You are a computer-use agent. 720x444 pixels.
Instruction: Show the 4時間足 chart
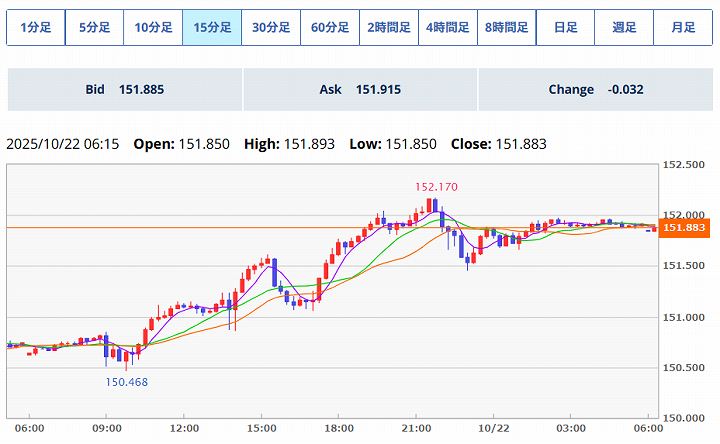[448, 28]
